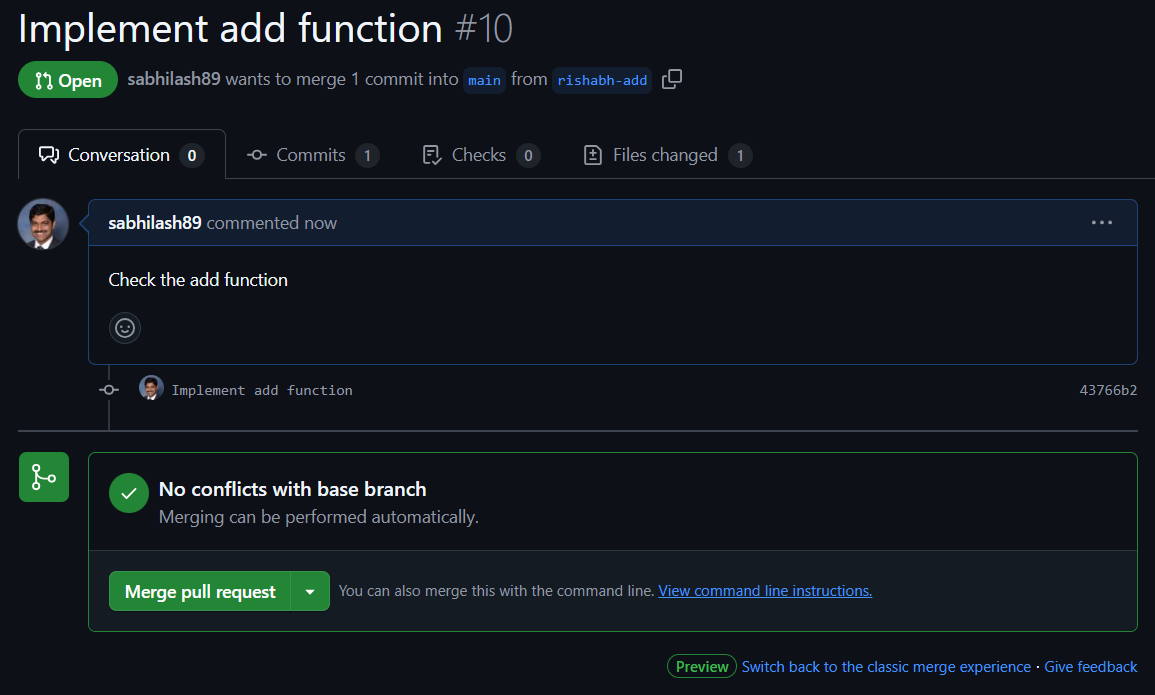Switch to the Conversation tab

pyautogui.click(x=121, y=155)
